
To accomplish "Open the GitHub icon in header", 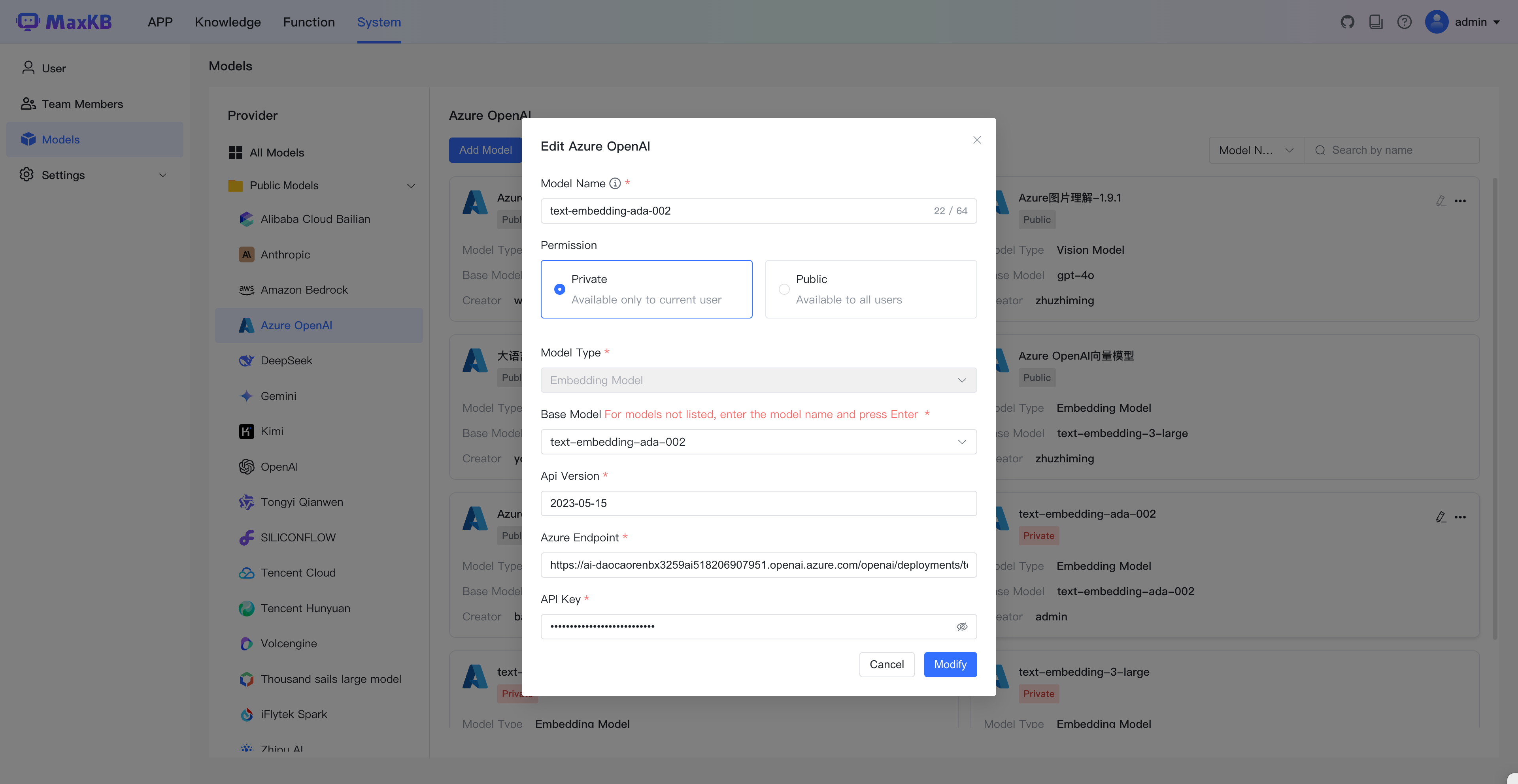I will click(1347, 22).
